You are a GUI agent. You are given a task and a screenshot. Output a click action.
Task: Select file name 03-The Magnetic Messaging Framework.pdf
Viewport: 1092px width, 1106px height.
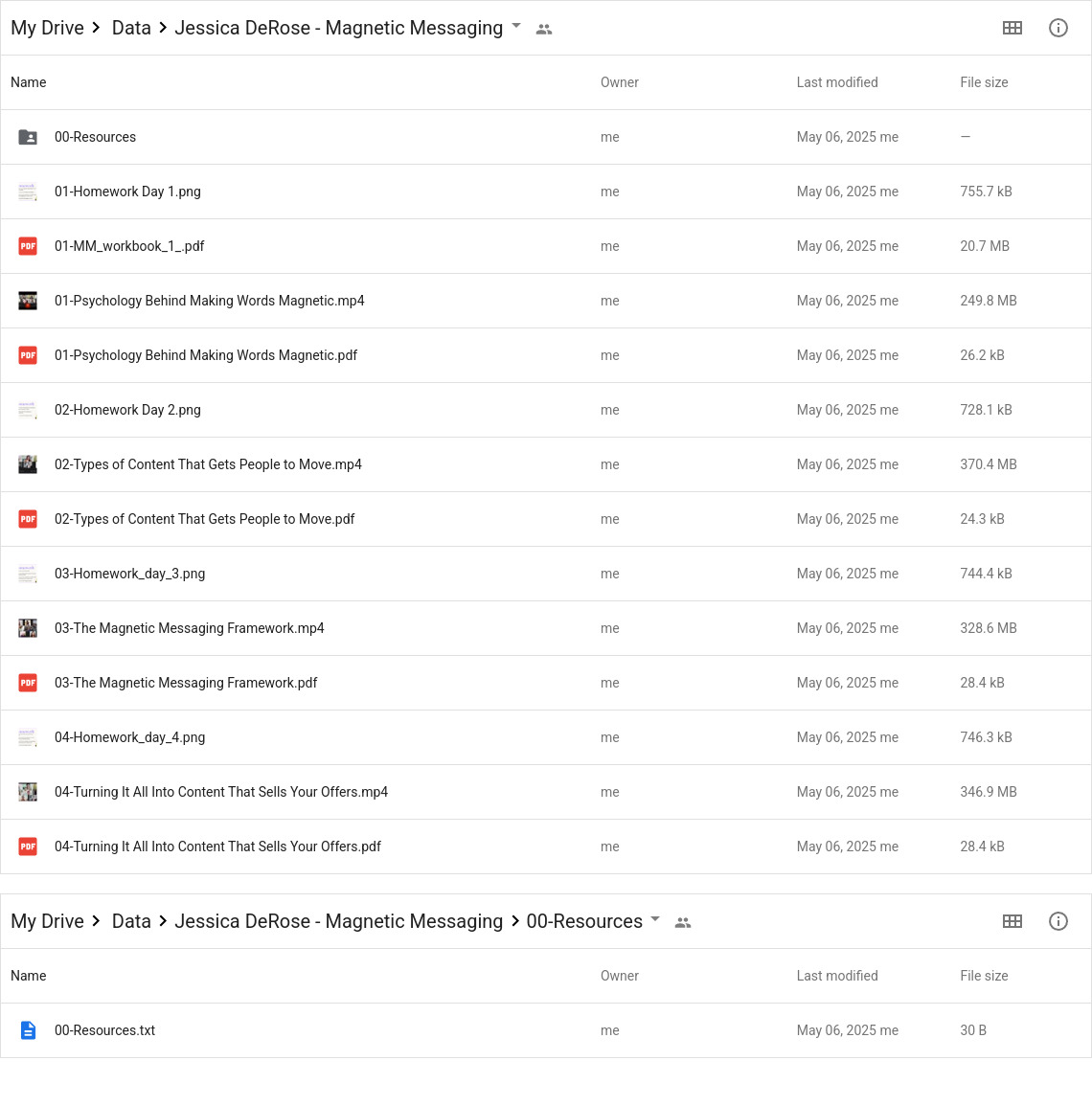pyautogui.click(x=186, y=683)
